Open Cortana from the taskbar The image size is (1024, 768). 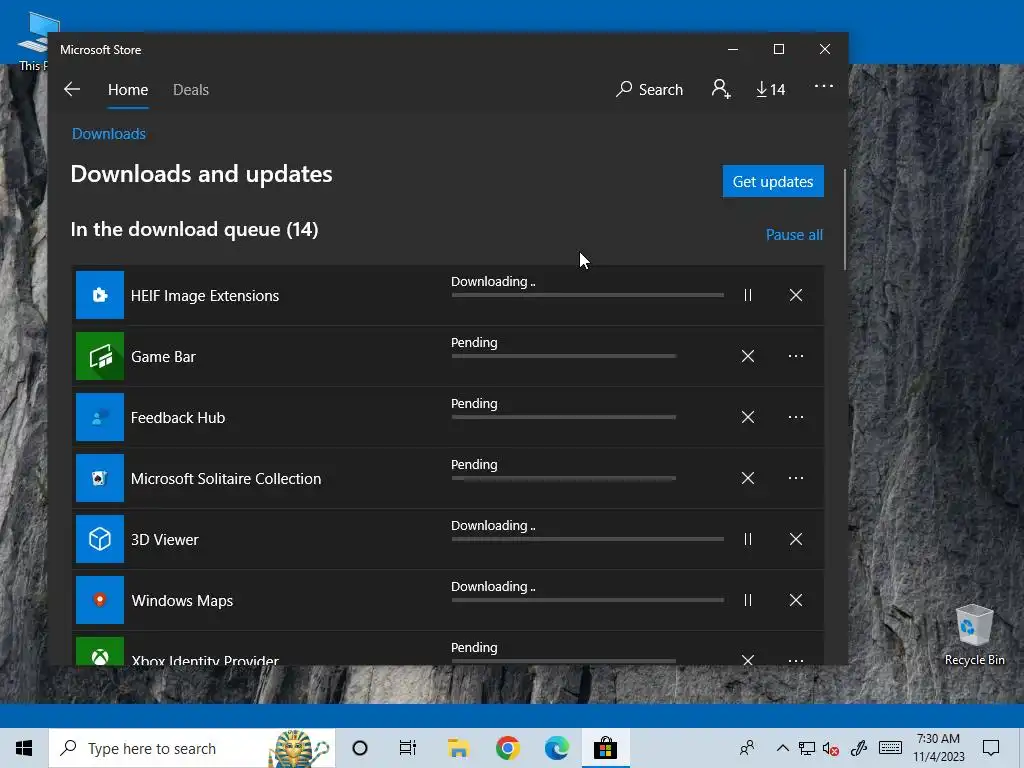[360, 748]
